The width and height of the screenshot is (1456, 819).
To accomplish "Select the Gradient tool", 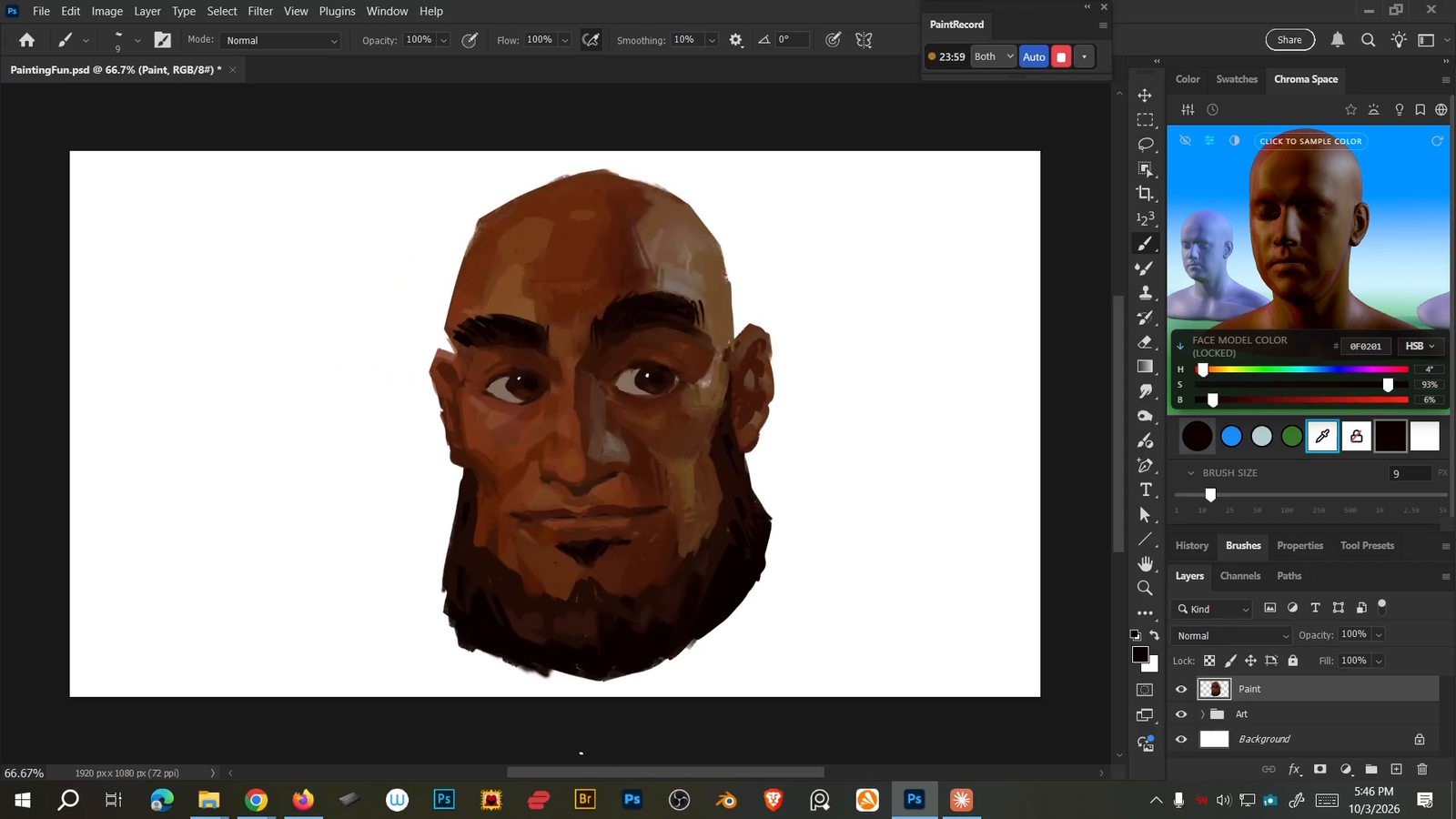I will [1145, 367].
